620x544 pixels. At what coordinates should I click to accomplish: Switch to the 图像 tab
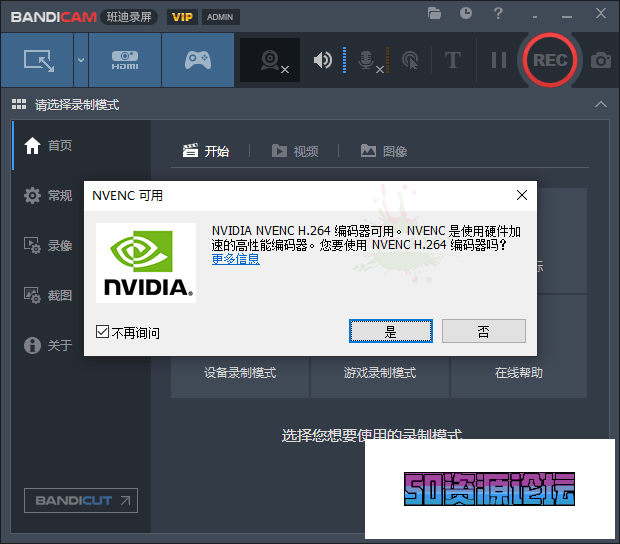(384, 151)
